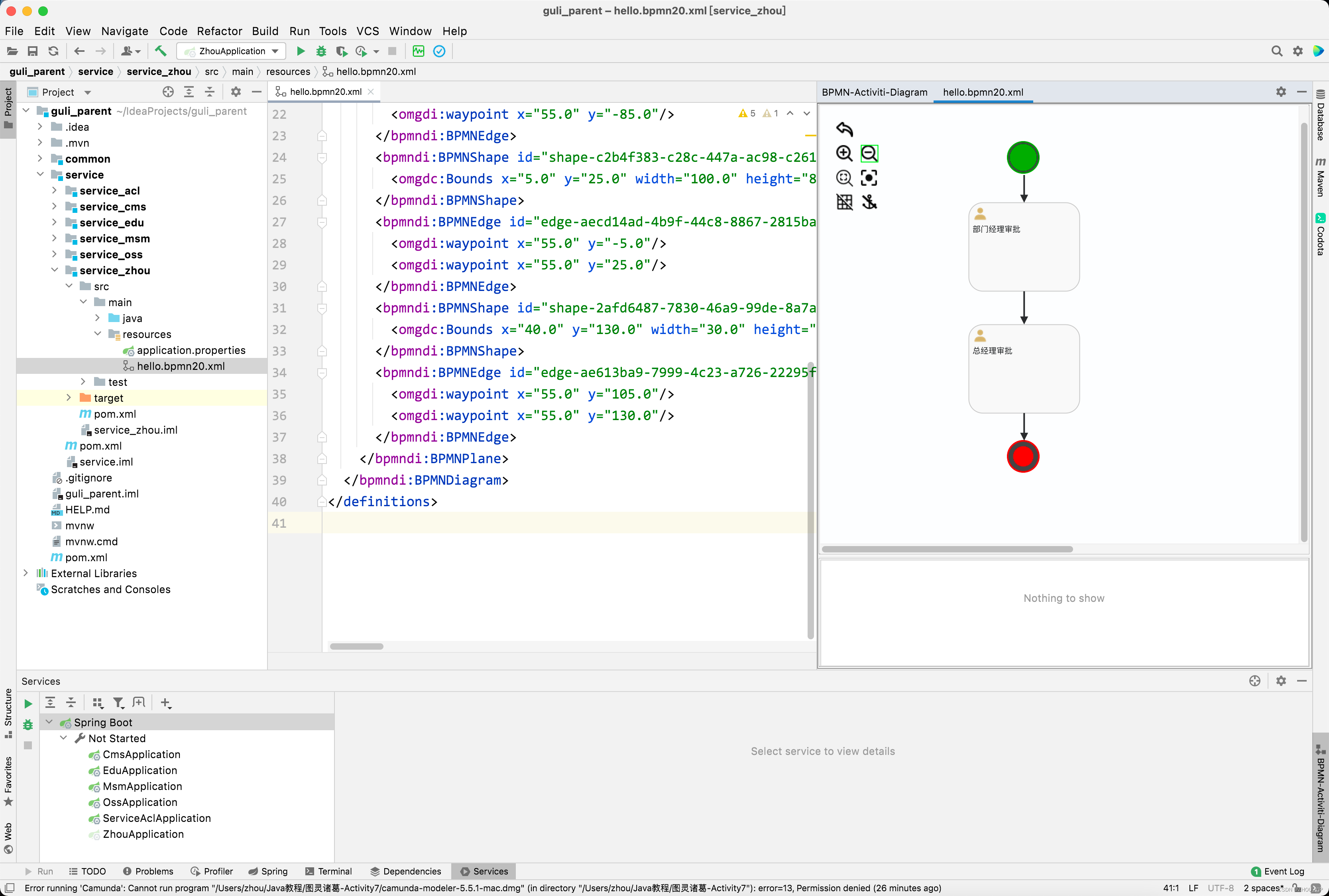Click the filter icon in Services toolbar
This screenshot has width=1329, height=896.
[x=118, y=703]
